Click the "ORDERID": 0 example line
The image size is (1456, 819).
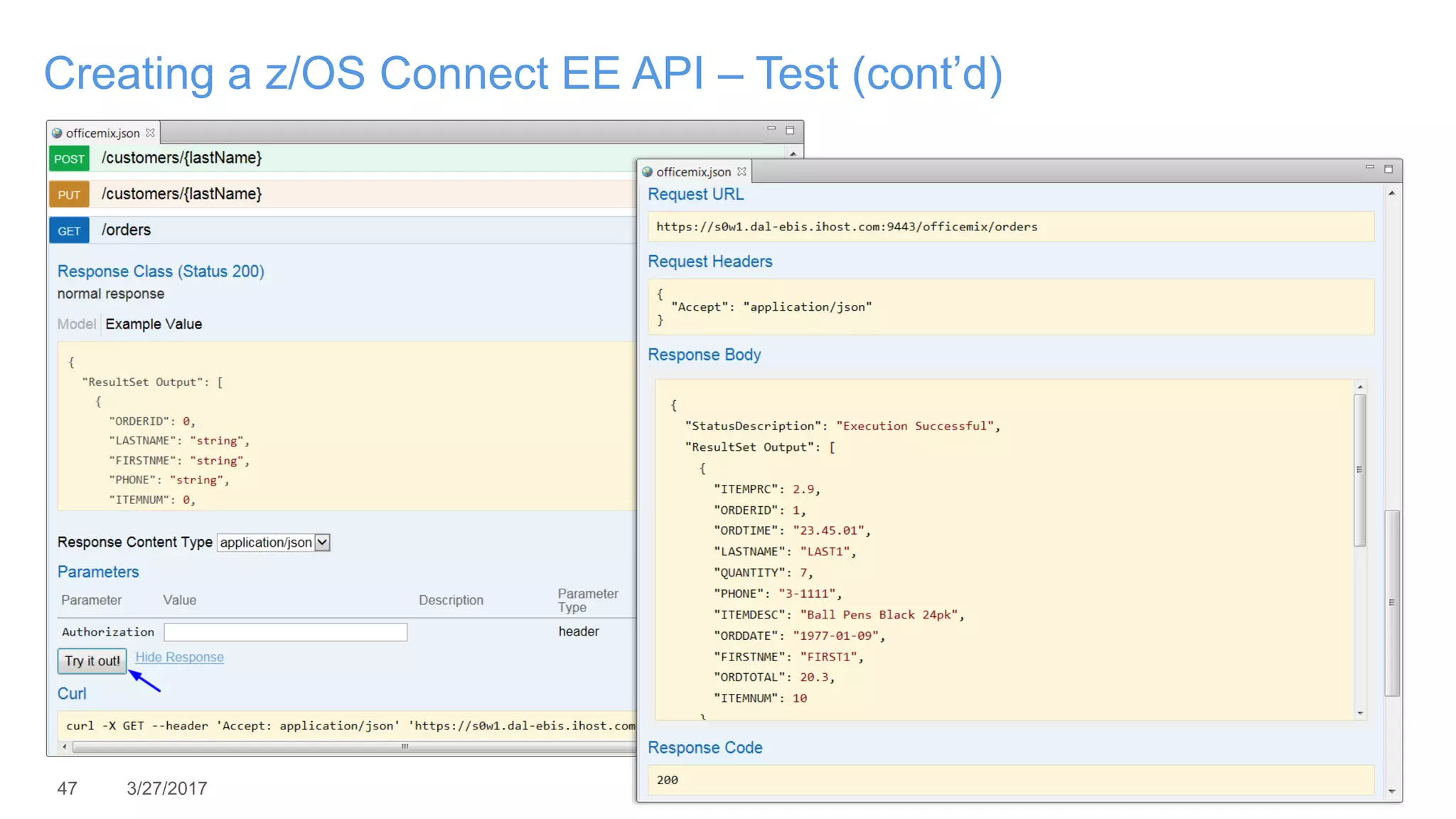[152, 422]
